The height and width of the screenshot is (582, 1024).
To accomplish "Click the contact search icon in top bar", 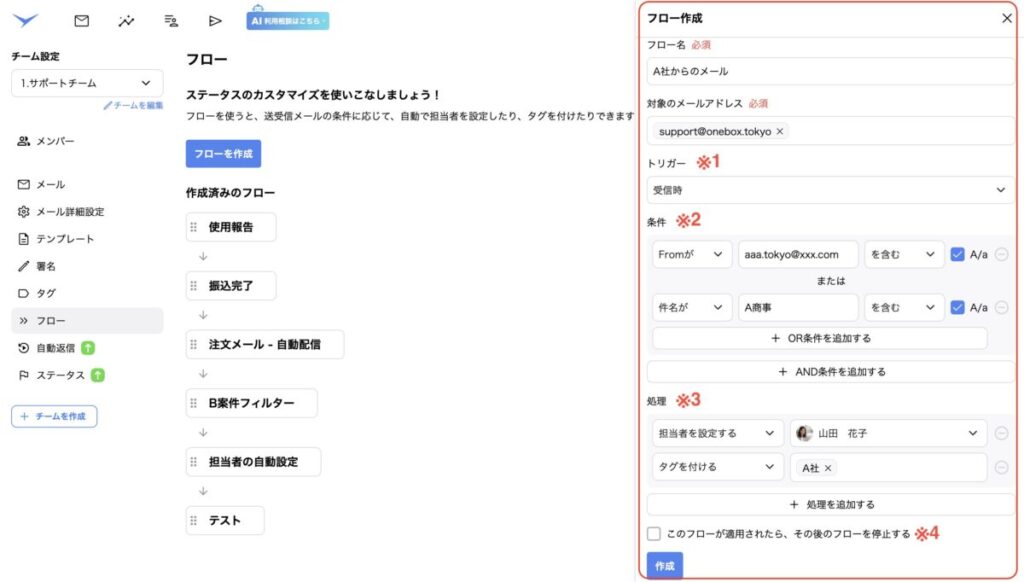I will tap(171, 20).
